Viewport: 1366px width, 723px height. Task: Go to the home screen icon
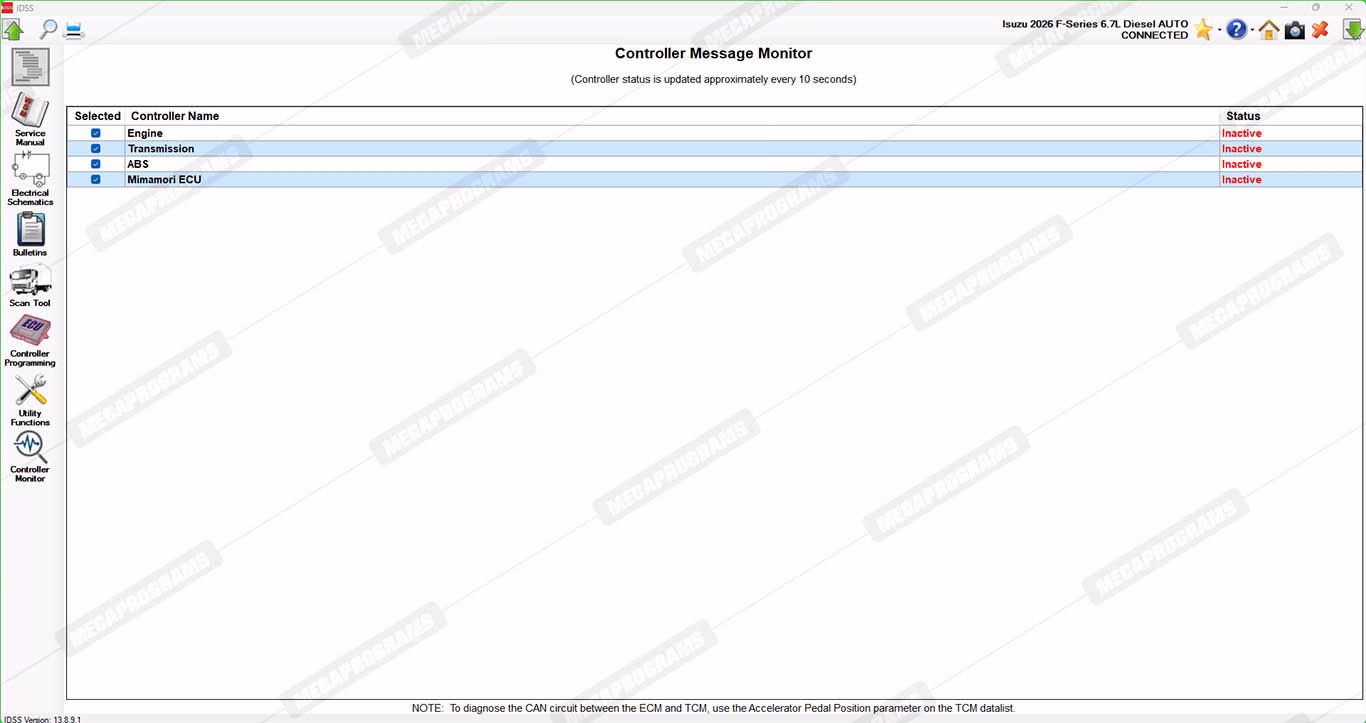(1269, 30)
